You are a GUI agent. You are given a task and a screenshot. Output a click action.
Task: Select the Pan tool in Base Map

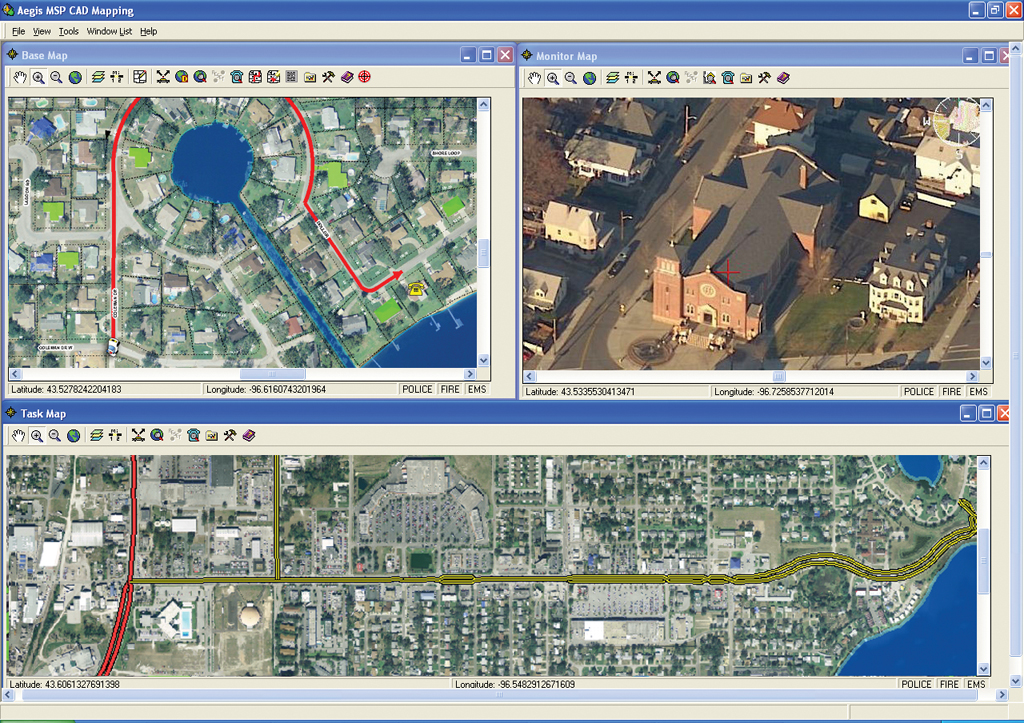click(20, 77)
